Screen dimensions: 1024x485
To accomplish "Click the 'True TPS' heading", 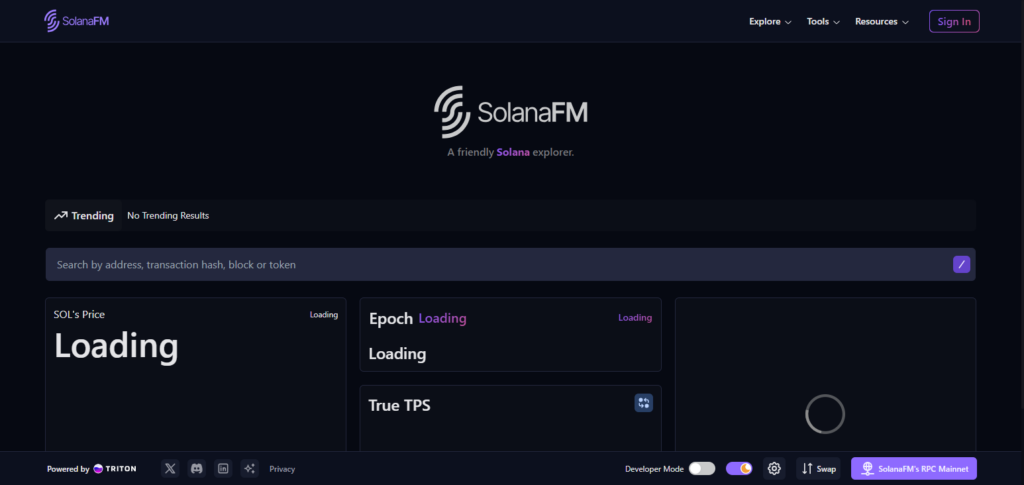I will pyautogui.click(x=399, y=405).
